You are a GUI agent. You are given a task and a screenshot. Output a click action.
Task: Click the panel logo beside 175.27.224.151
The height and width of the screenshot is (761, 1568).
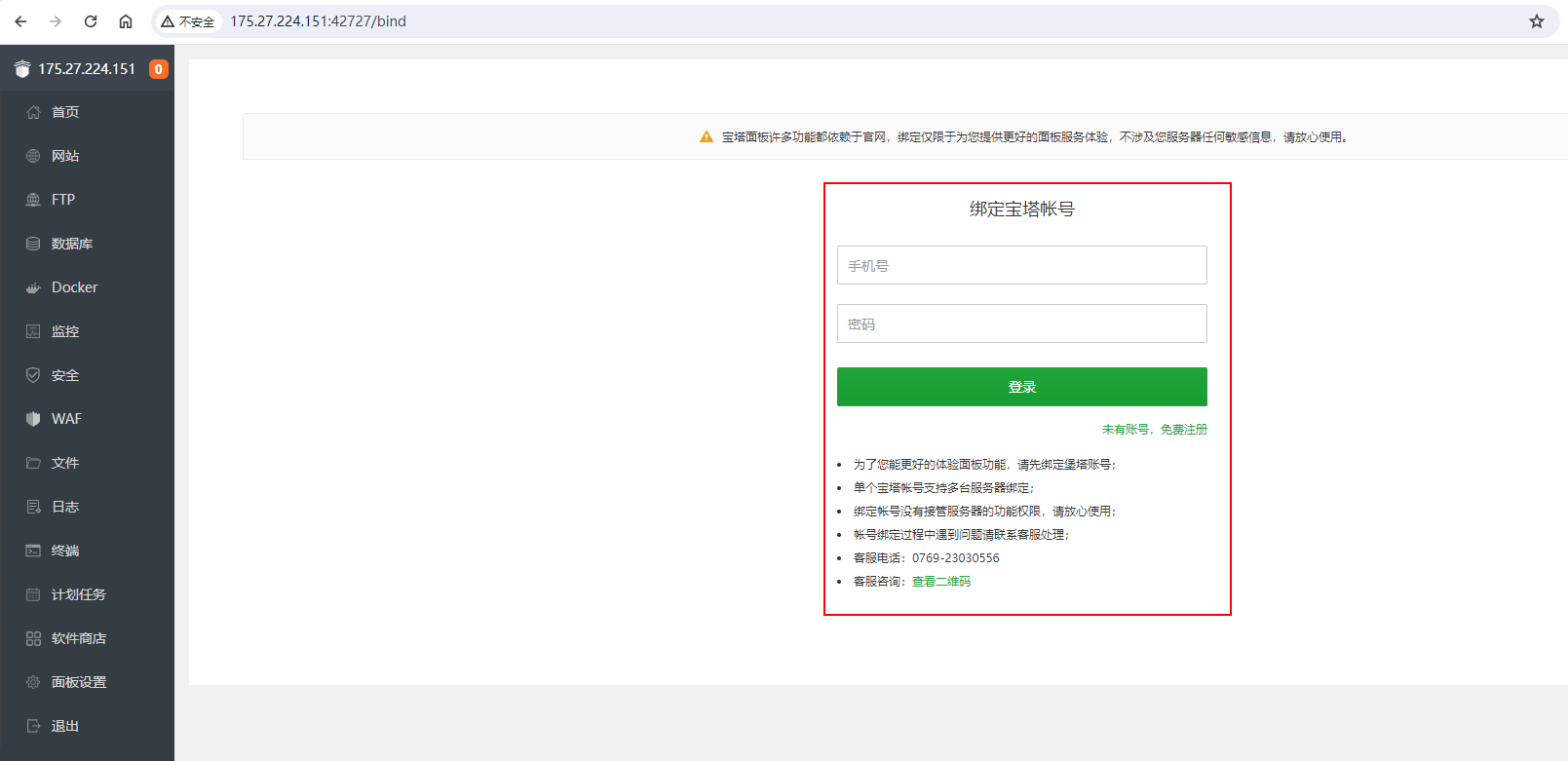point(22,69)
